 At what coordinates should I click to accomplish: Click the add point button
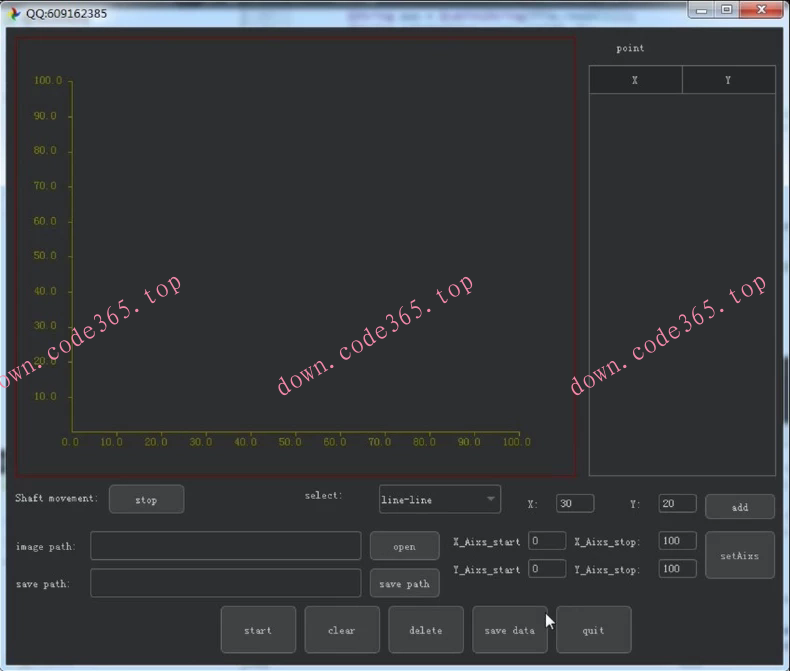(x=739, y=507)
